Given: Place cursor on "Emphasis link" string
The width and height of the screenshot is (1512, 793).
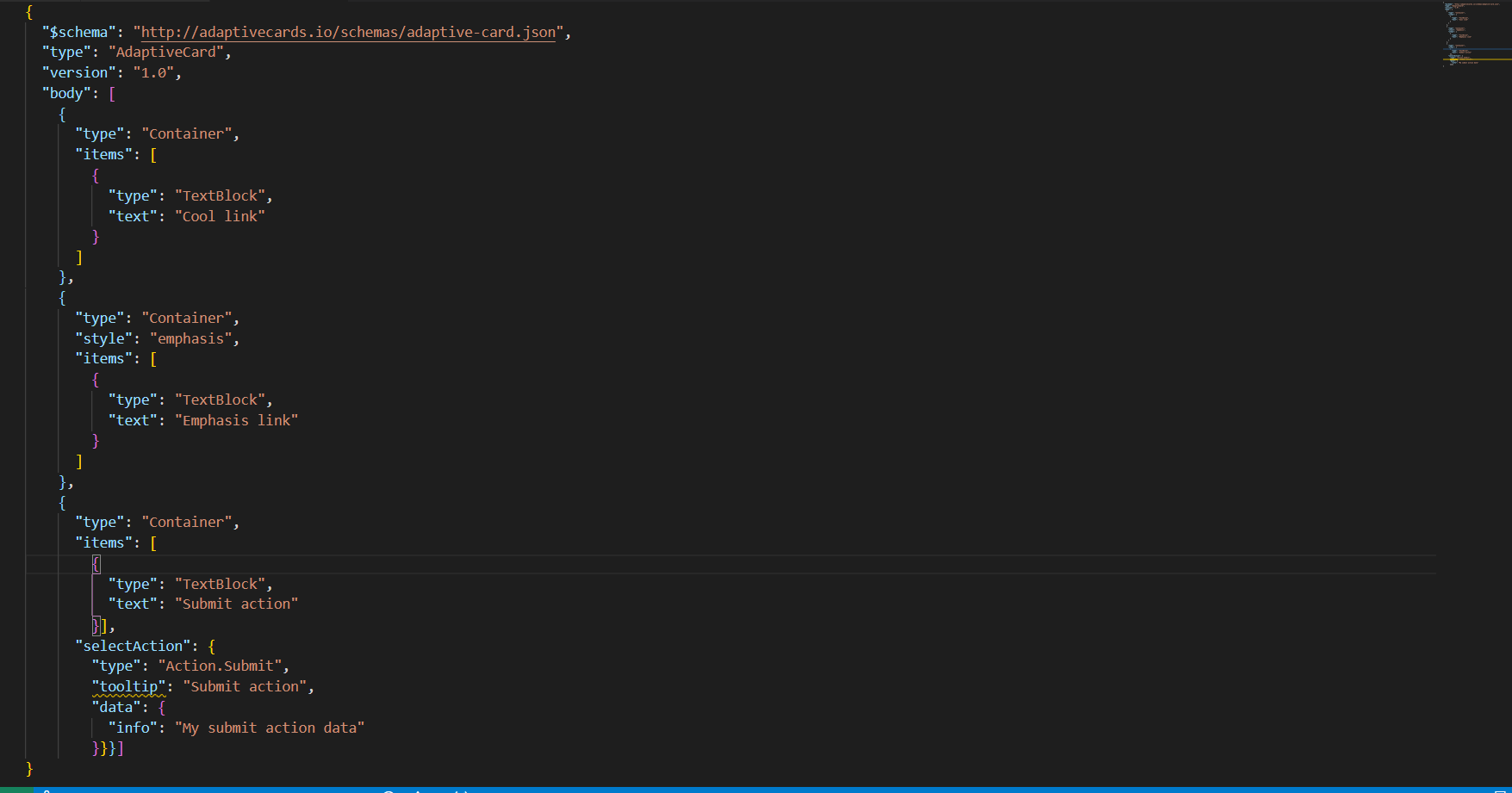Looking at the screenshot, I should (237, 420).
